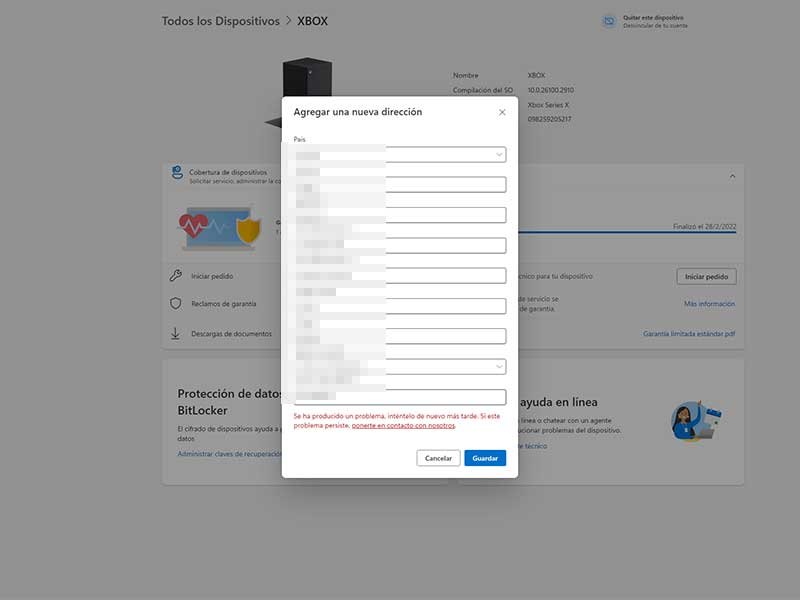Image resolution: width=800 pixels, height=600 pixels.
Task: Click the shield icon beside Reclamos de garantía
Action: [176, 304]
